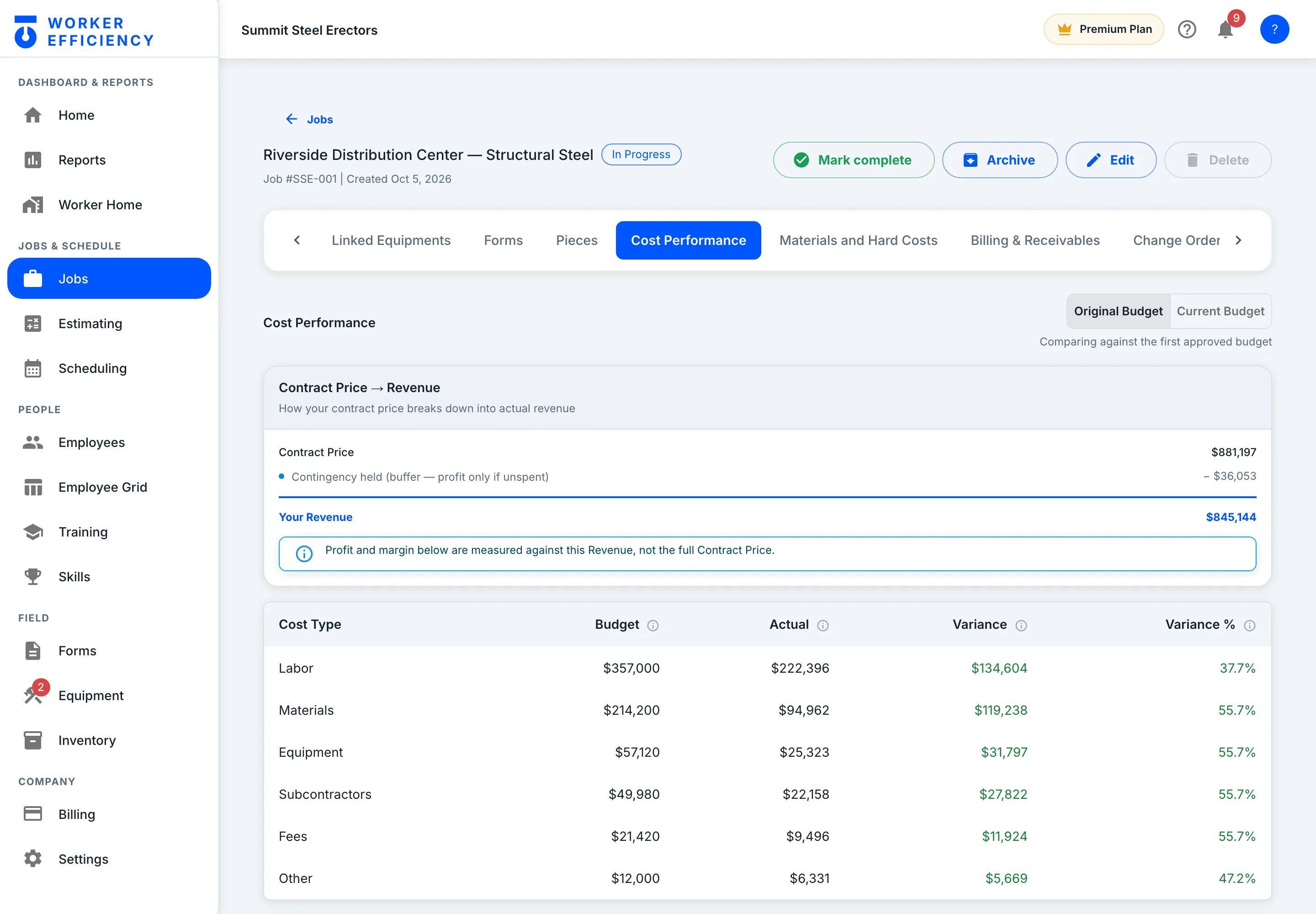Open field Forms in the sidebar
Viewport: 1316px width, 914px height.
coord(109,651)
